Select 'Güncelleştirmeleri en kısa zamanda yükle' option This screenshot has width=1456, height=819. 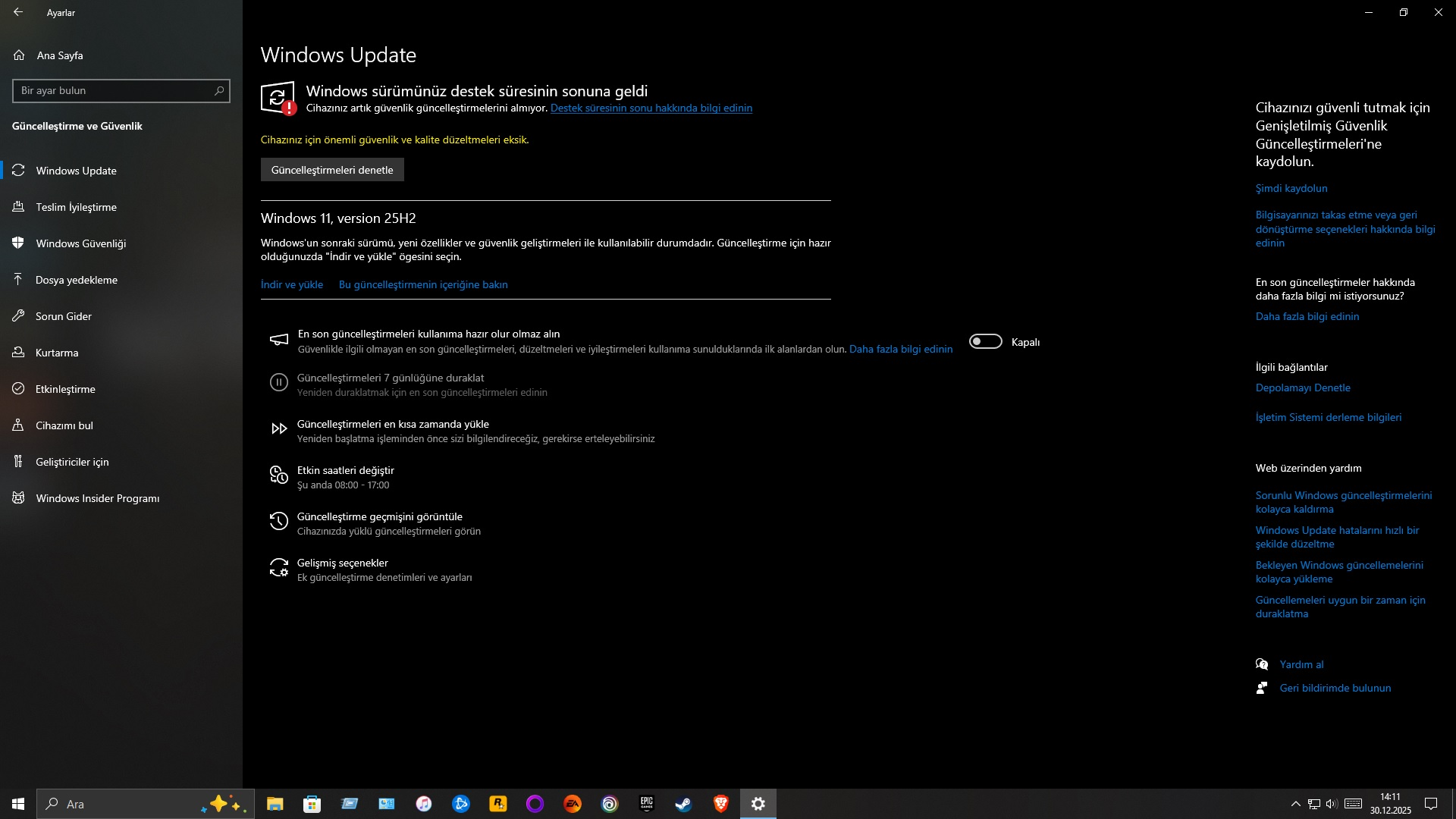(x=463, y=431)
